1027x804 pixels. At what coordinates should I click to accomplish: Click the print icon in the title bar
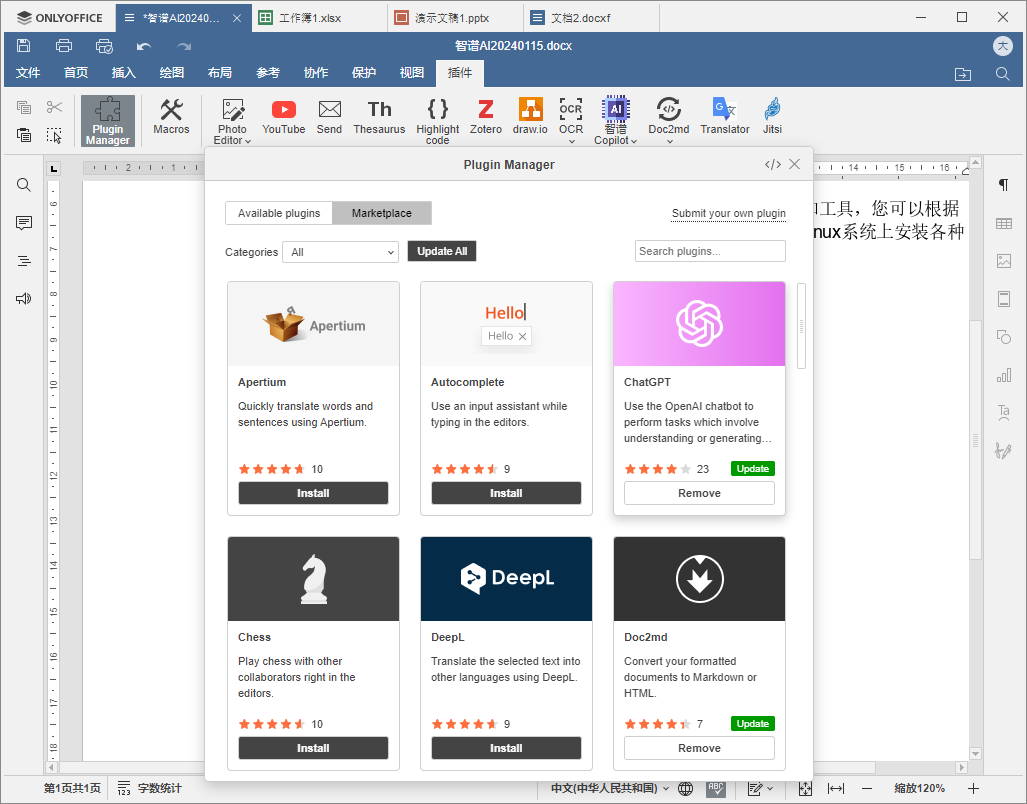tap(64, 46)
